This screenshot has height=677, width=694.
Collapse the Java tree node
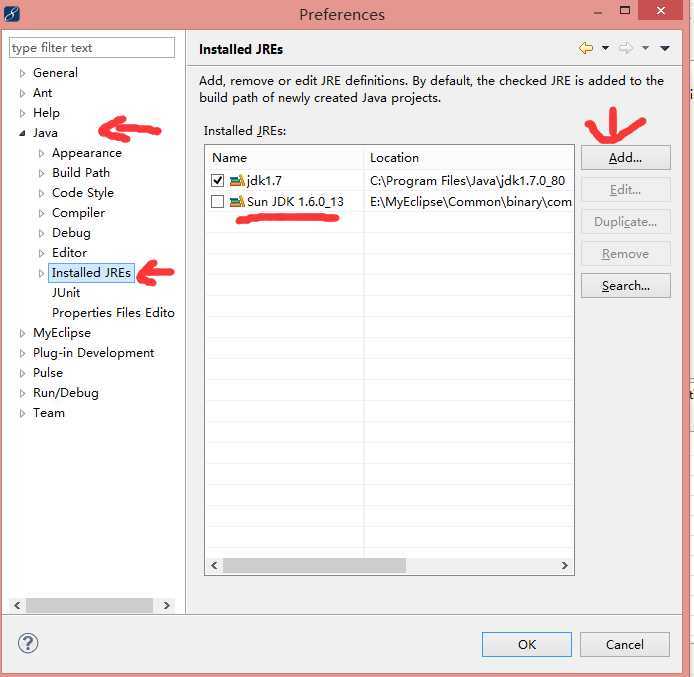click(x=23, y=133)
